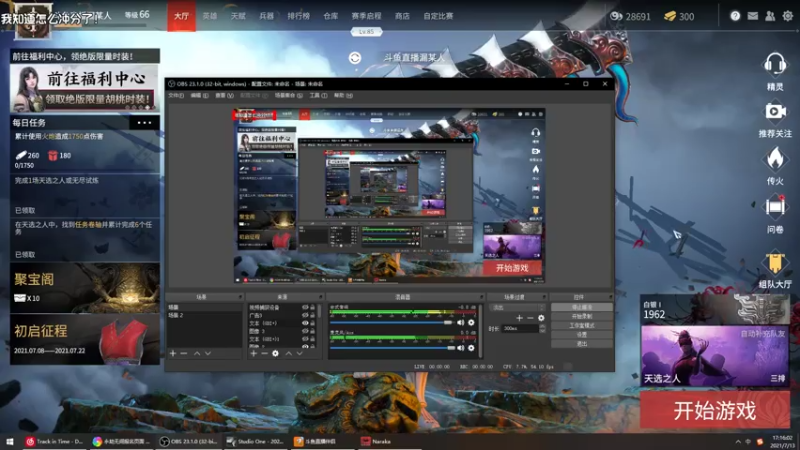Click the big 开始游戏 start button
800x450 pixels.
pyautogui.click(x=715, y=410)
